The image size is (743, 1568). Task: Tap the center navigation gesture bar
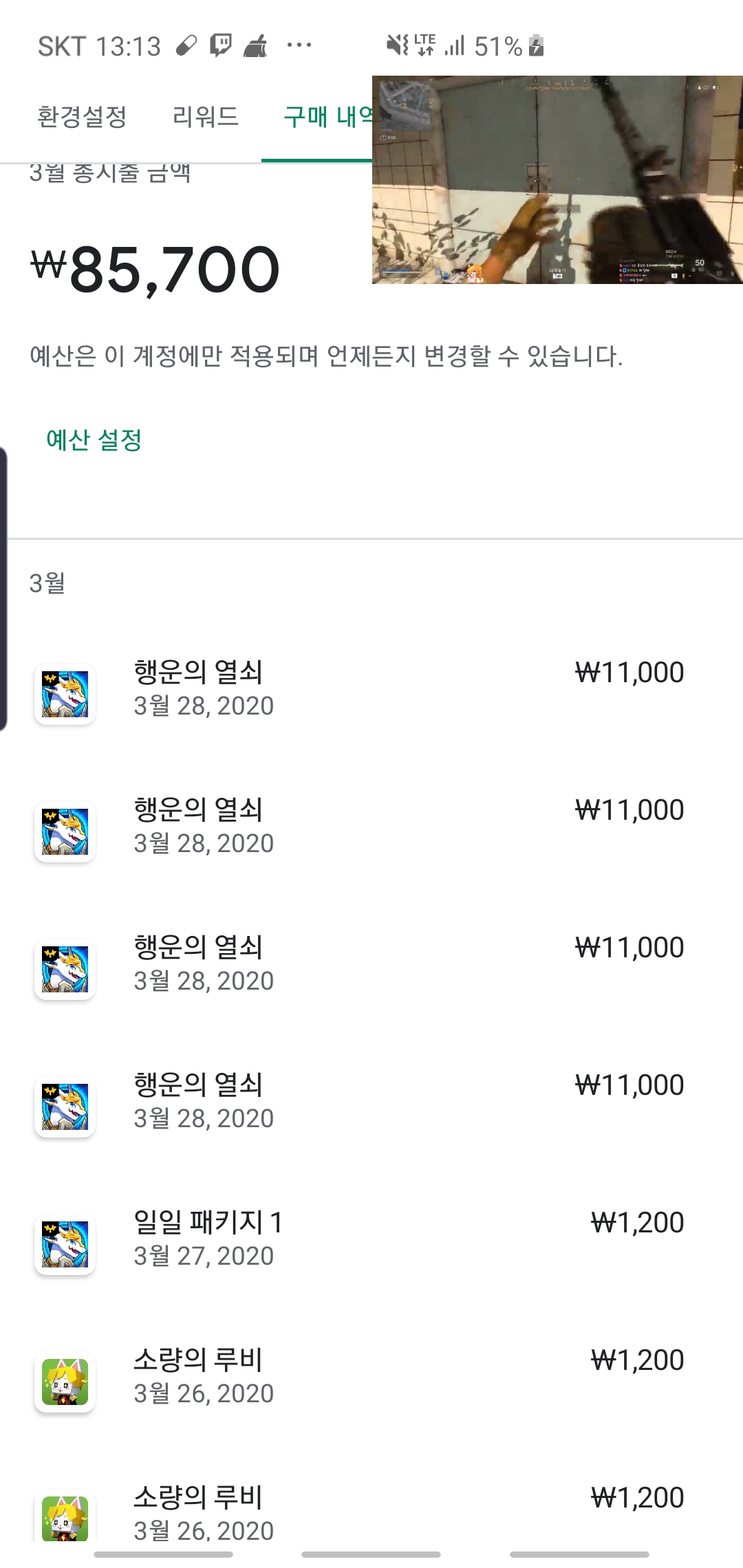click(x=371, y=1554)
